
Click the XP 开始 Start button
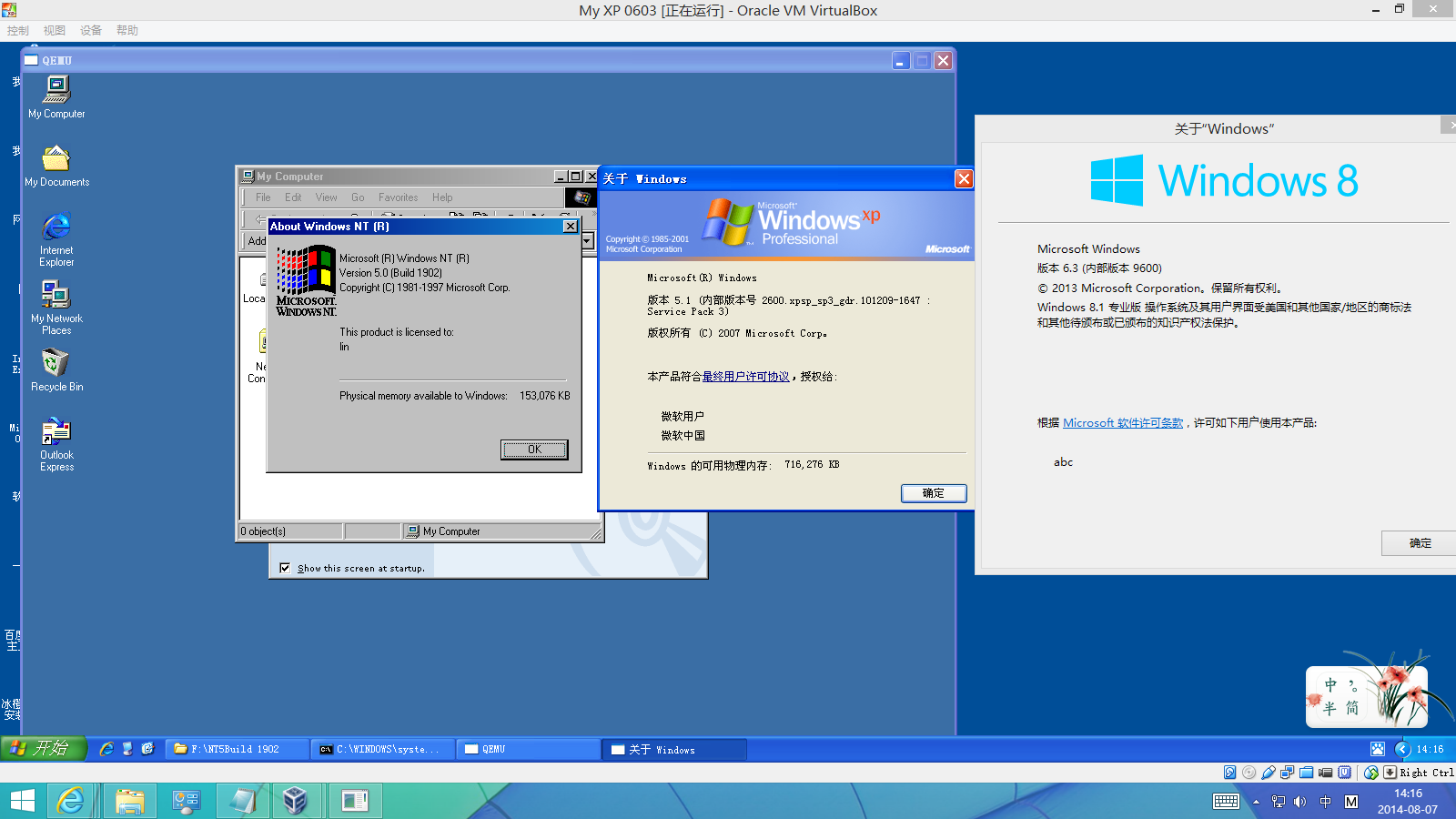pos(44,749)
